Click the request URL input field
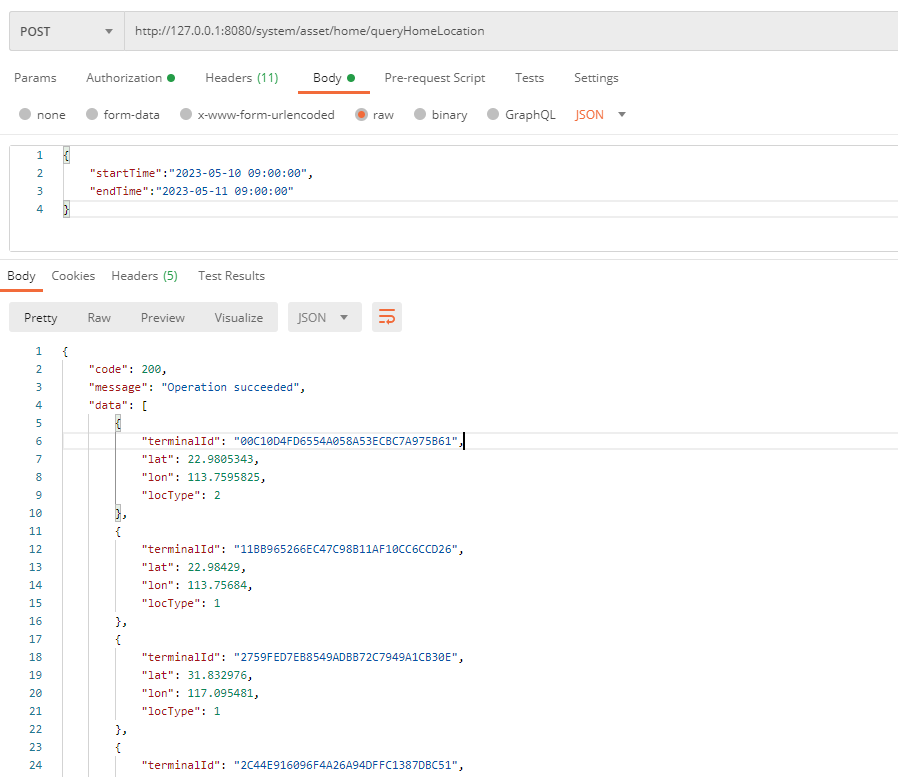Viewport: 898px width, 777px height. (x=510, y=31)
